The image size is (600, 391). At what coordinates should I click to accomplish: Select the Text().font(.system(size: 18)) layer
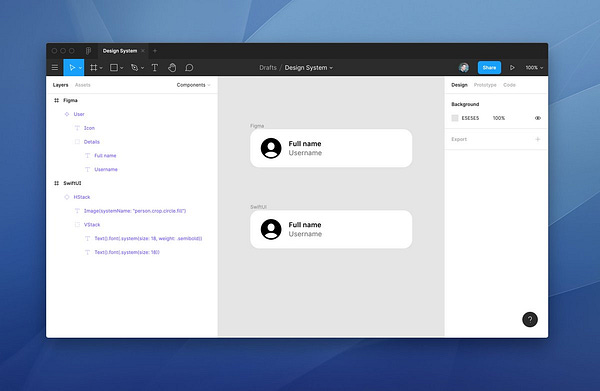click(127, 252)
